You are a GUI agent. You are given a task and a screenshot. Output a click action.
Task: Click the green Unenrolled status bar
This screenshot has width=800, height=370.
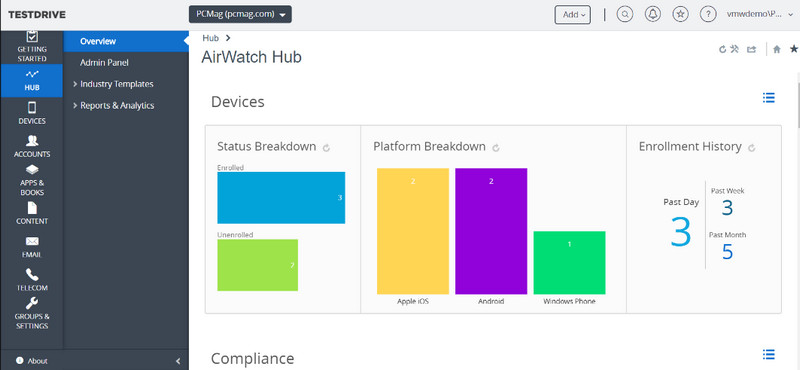pos(258,265)
